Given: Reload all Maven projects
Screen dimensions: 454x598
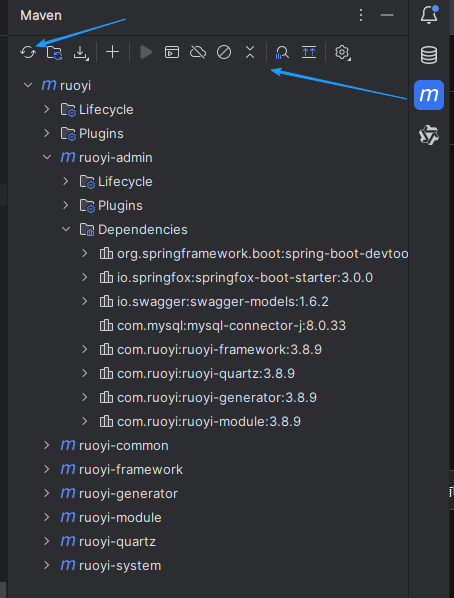Looking at the screenshot, I should (28, 52).
